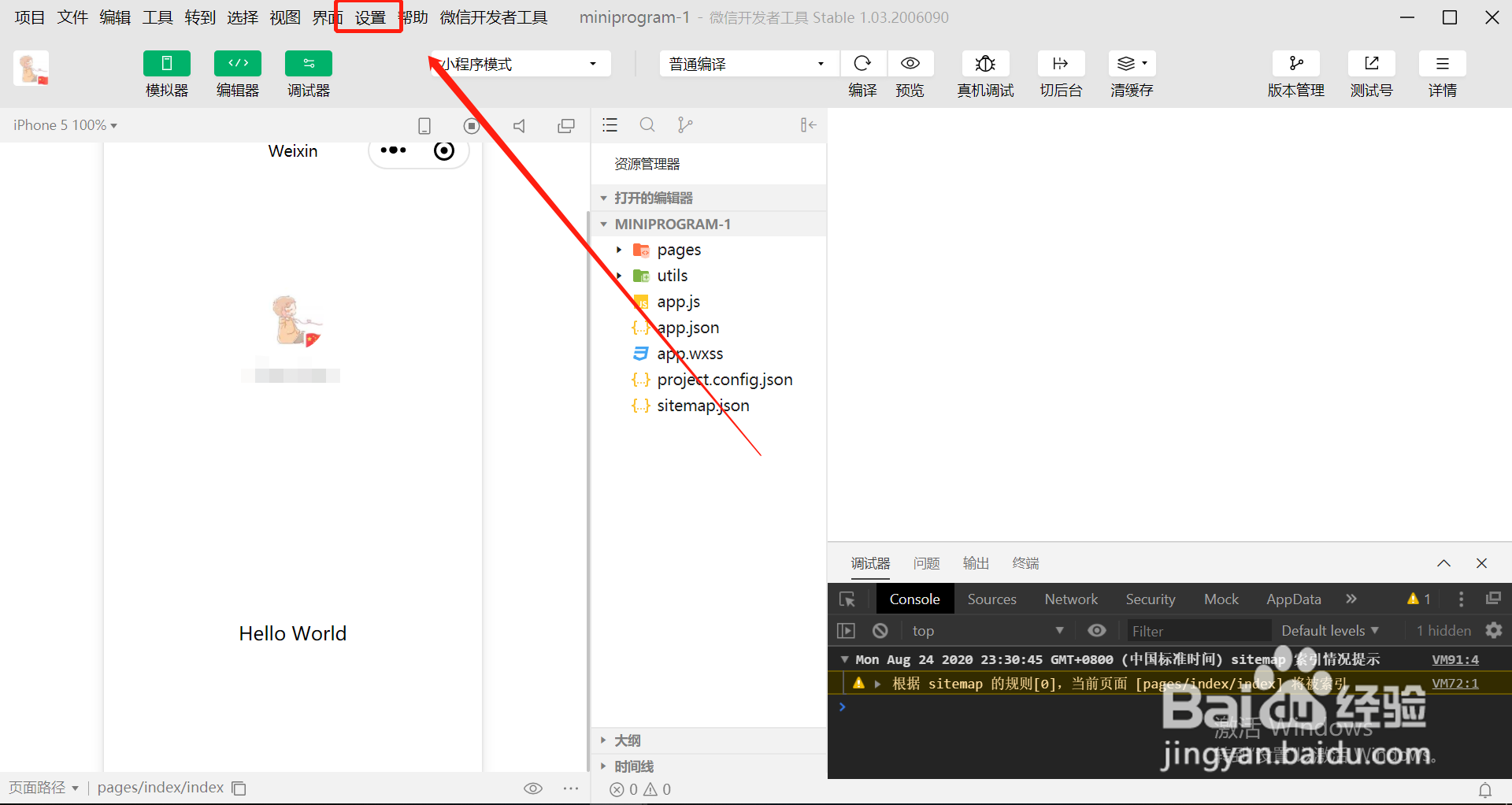The height and width of the screenshot is (805, 1512).
Task: Click the 测试号 test account icon
Action: [x=1372, y=63]
